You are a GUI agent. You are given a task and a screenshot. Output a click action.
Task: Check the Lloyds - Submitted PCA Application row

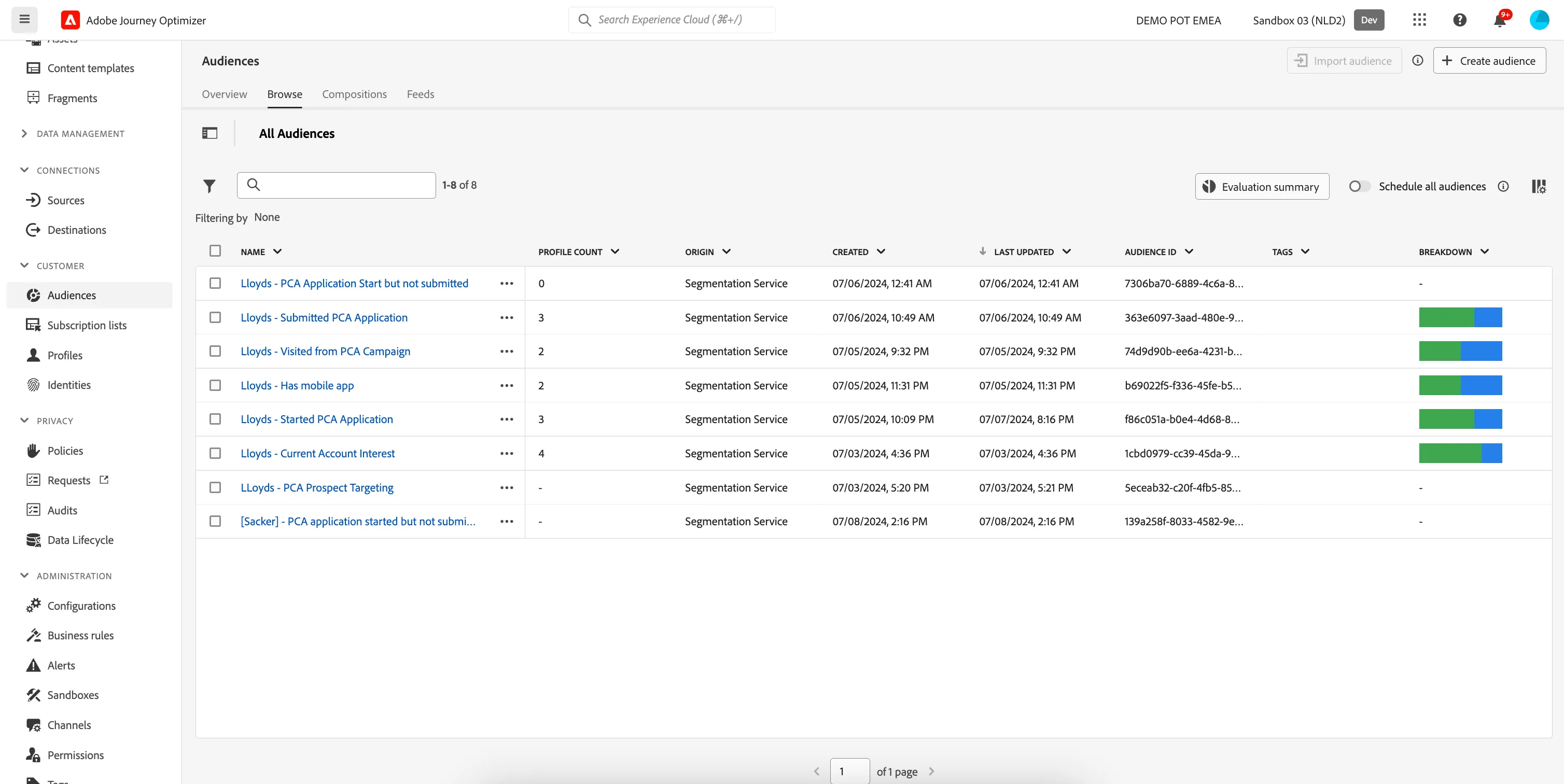pos(215,318)
